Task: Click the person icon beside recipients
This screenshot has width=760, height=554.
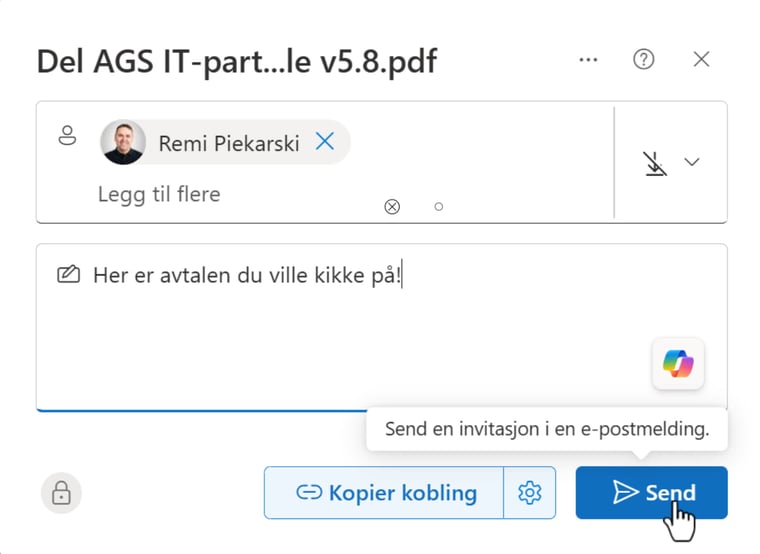Action: (67, 136)
